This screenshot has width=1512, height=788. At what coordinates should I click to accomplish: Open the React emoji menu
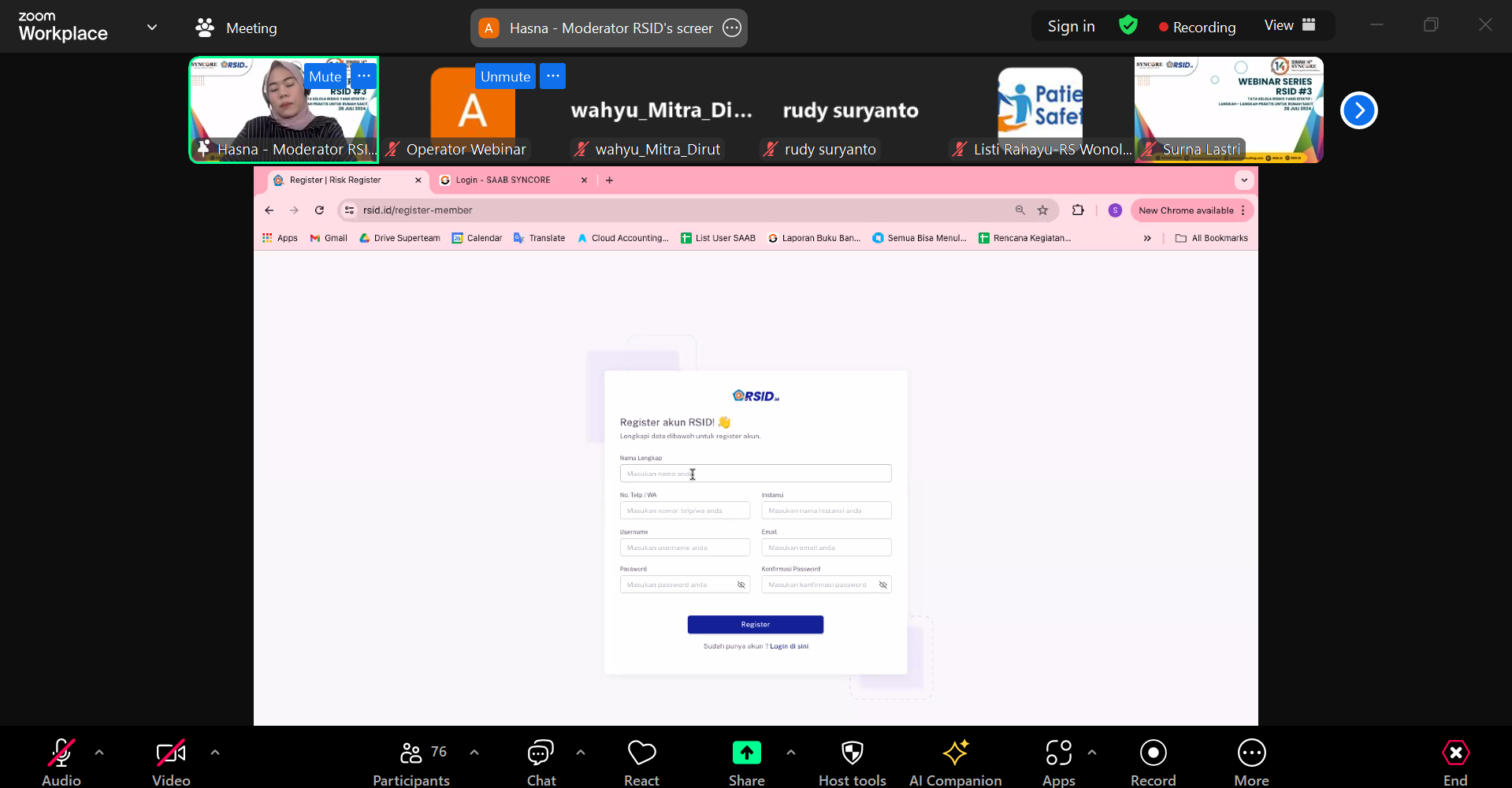pyautogui.click(x=641, y=754)
